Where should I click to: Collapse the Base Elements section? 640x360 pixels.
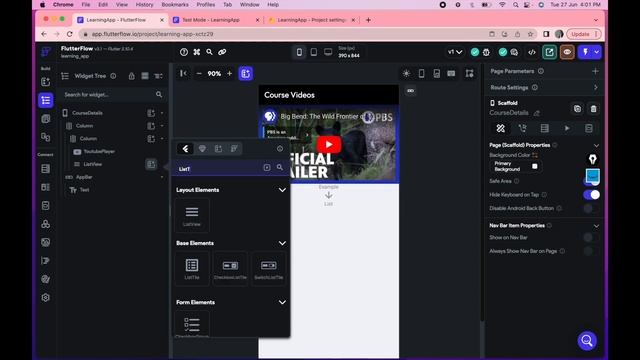pos(282,243)
